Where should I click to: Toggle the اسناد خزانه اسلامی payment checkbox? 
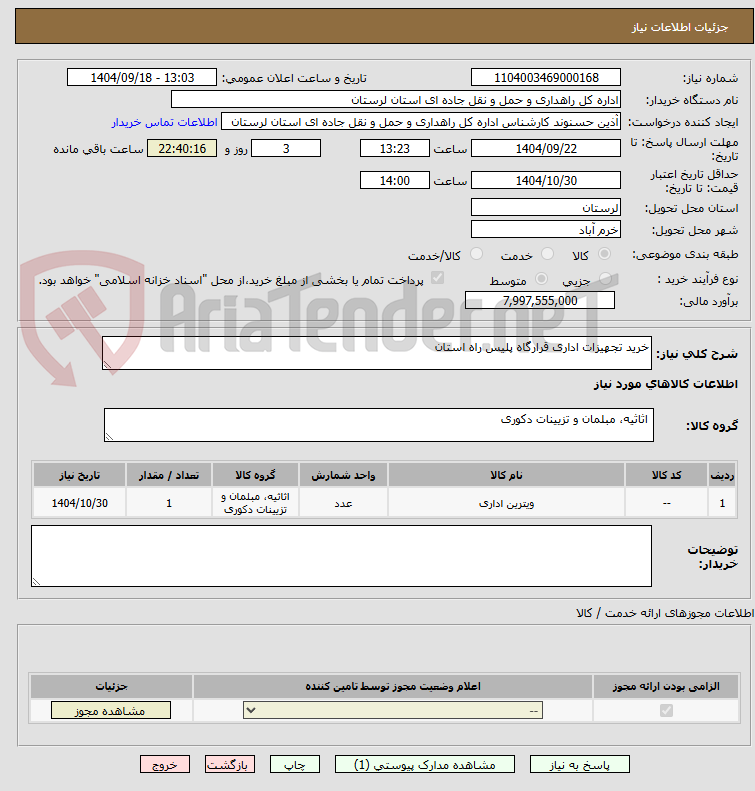437,277
